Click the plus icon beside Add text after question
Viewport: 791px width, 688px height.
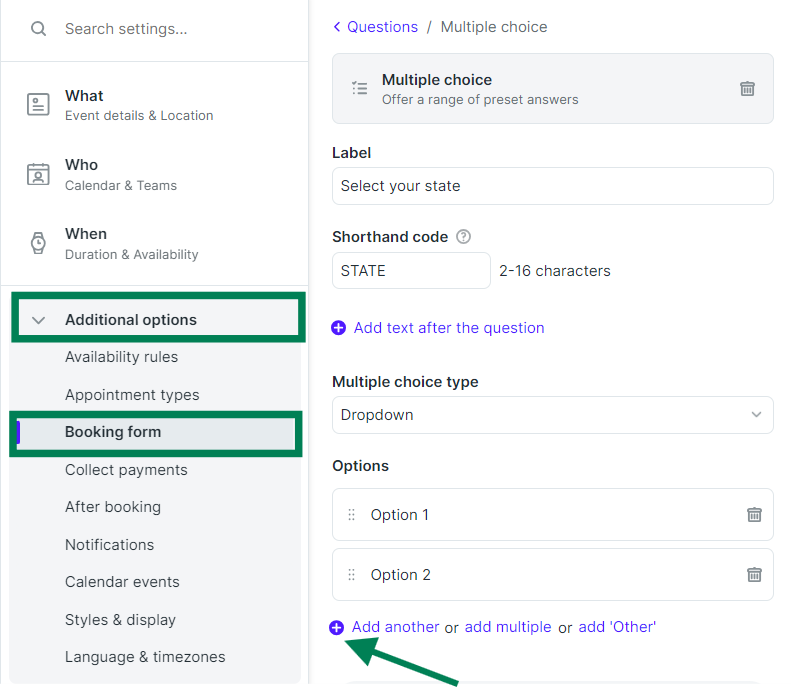pos(338,328)
